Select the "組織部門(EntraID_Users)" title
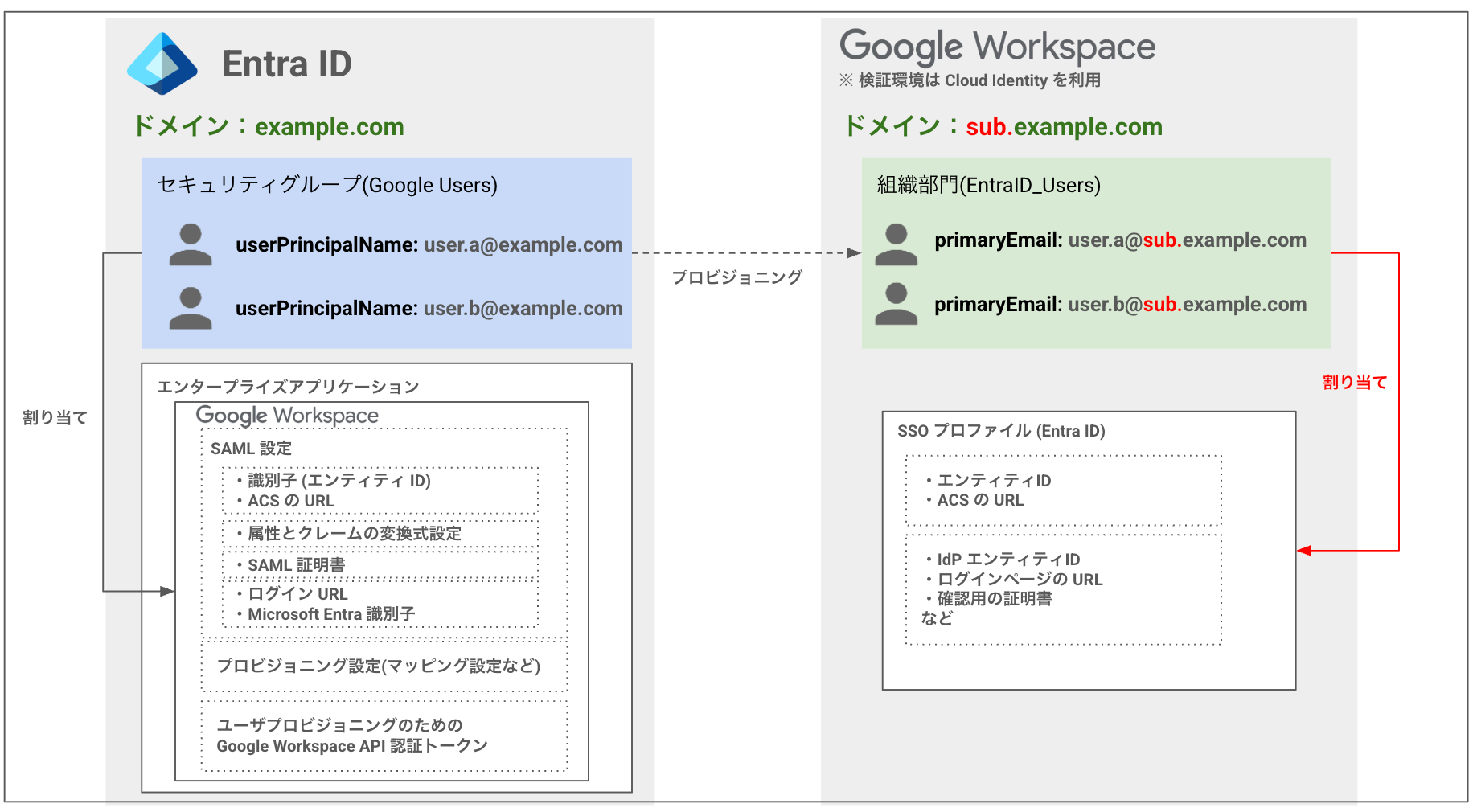The width and height of the screenshot is (1473, 812). [x=989, y=185]
